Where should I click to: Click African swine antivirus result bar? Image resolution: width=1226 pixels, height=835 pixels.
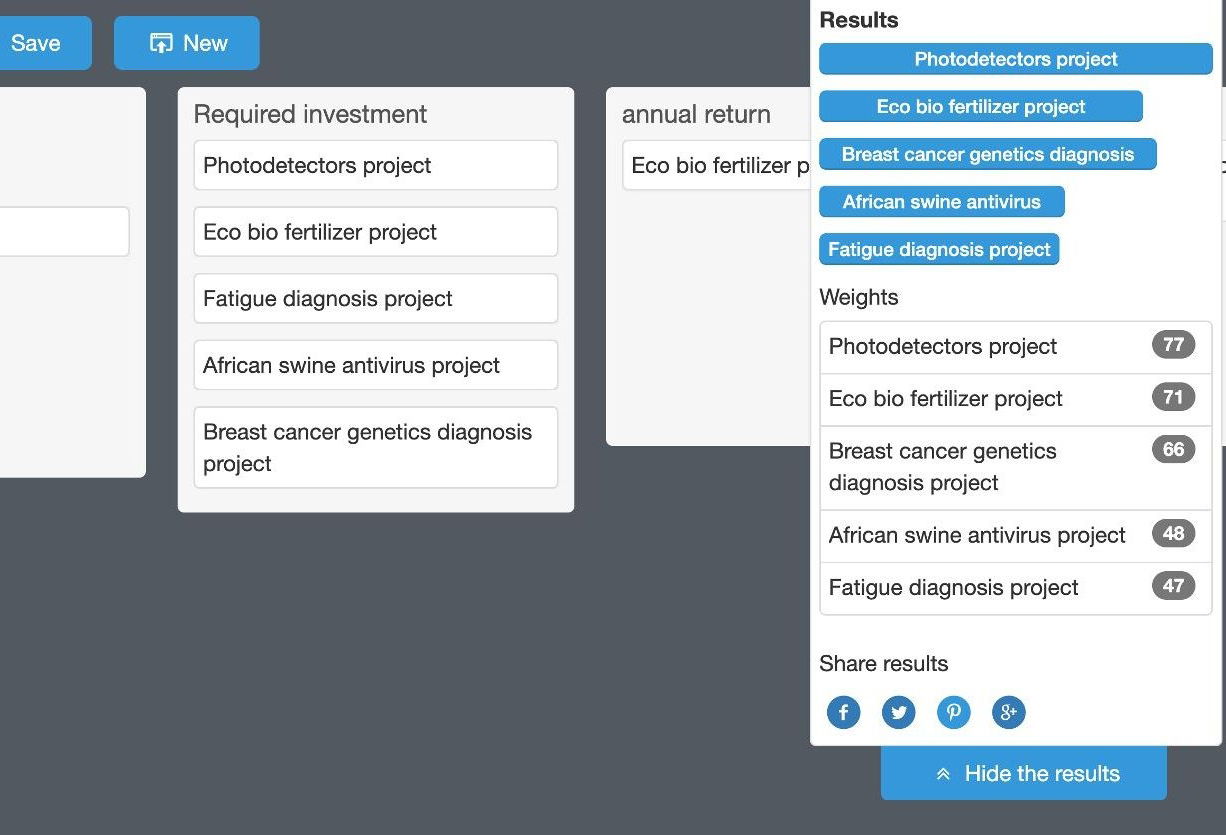[x=941, y=202]
